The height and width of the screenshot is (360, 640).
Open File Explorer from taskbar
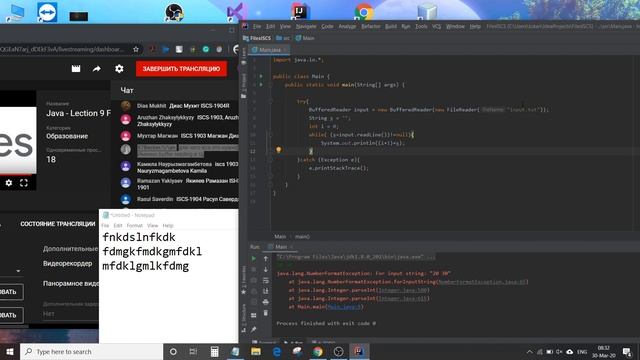click(x=256, y=351)
